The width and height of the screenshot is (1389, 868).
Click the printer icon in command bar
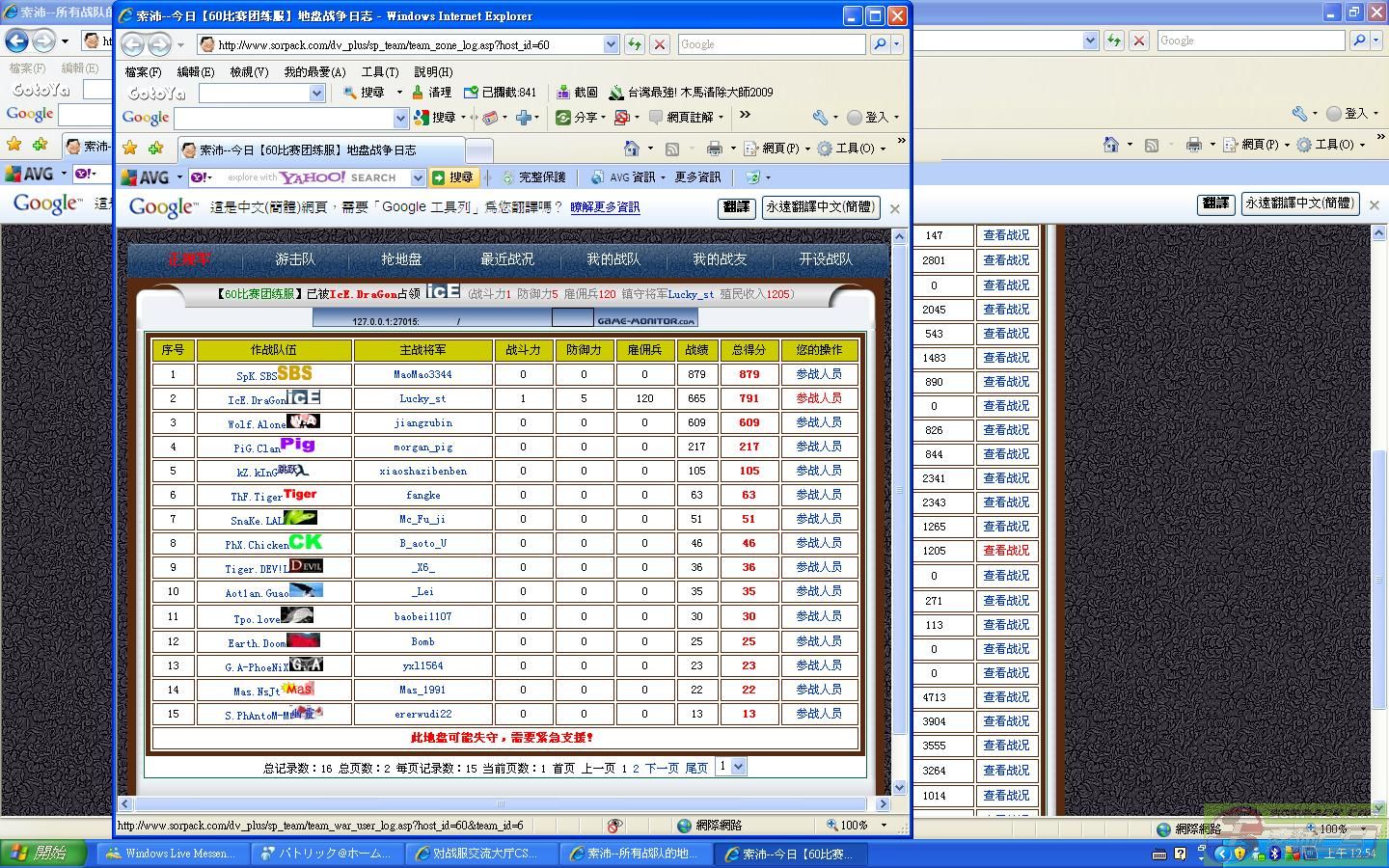click(x=714, y=149)
